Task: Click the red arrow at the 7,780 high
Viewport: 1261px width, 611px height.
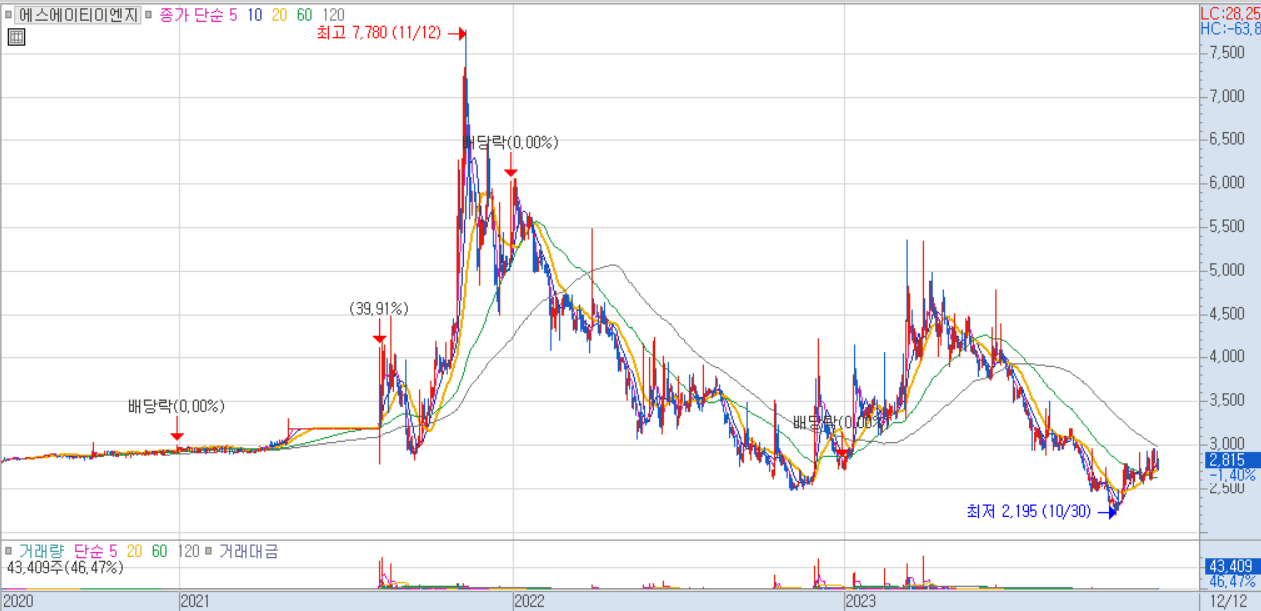Action: [x=458, y=35]
